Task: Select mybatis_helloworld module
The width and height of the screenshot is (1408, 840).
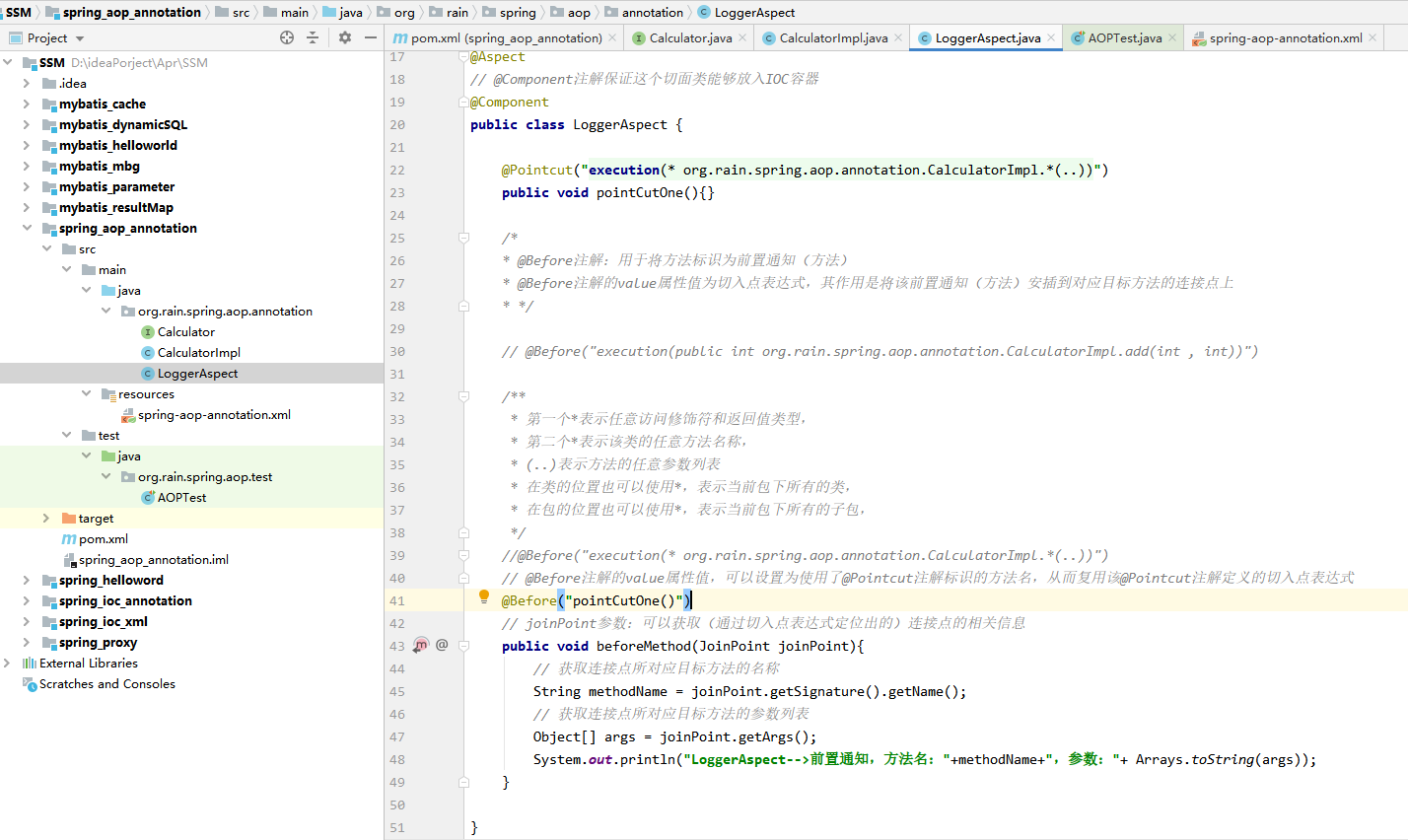Action: (117, 145)
